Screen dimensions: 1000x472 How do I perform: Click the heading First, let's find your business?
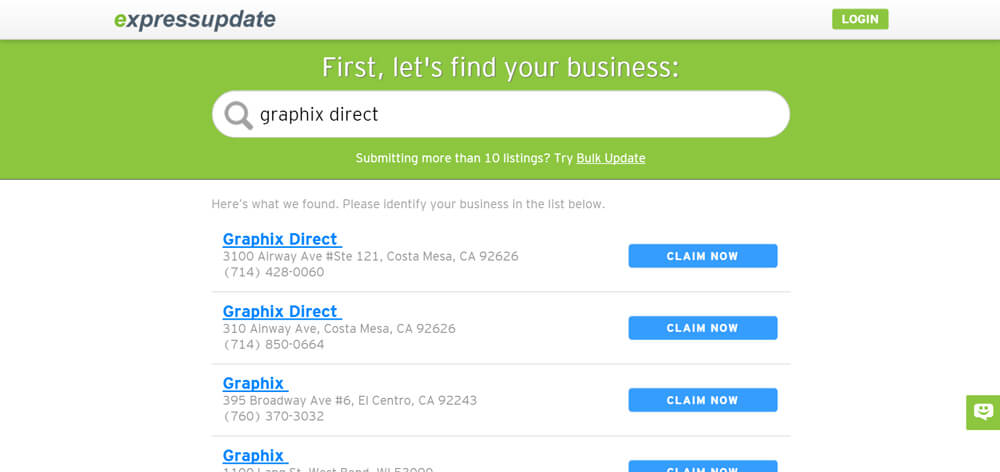coord(501,67)
